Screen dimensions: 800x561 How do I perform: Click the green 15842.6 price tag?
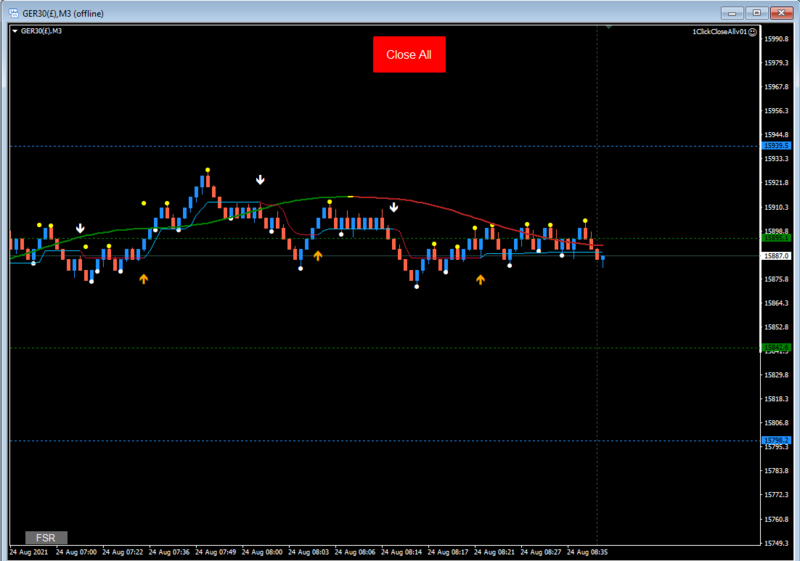777,347
